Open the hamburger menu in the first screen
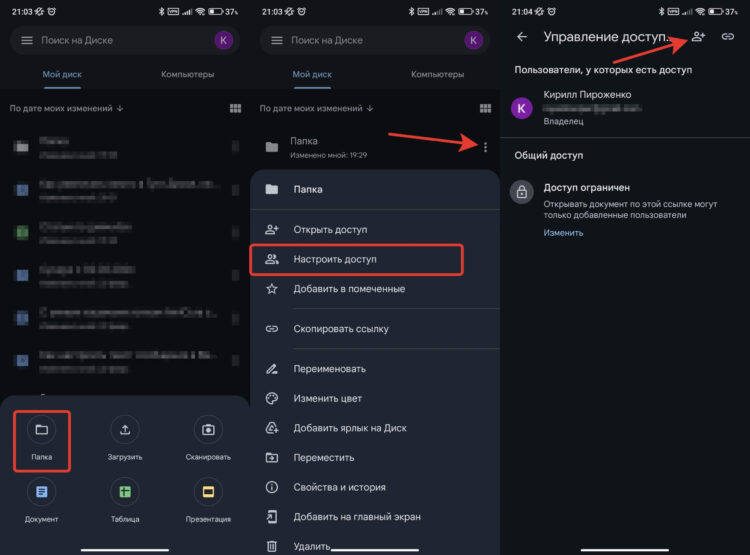This screenshot has height=555, width=750. tap(27, 41)
